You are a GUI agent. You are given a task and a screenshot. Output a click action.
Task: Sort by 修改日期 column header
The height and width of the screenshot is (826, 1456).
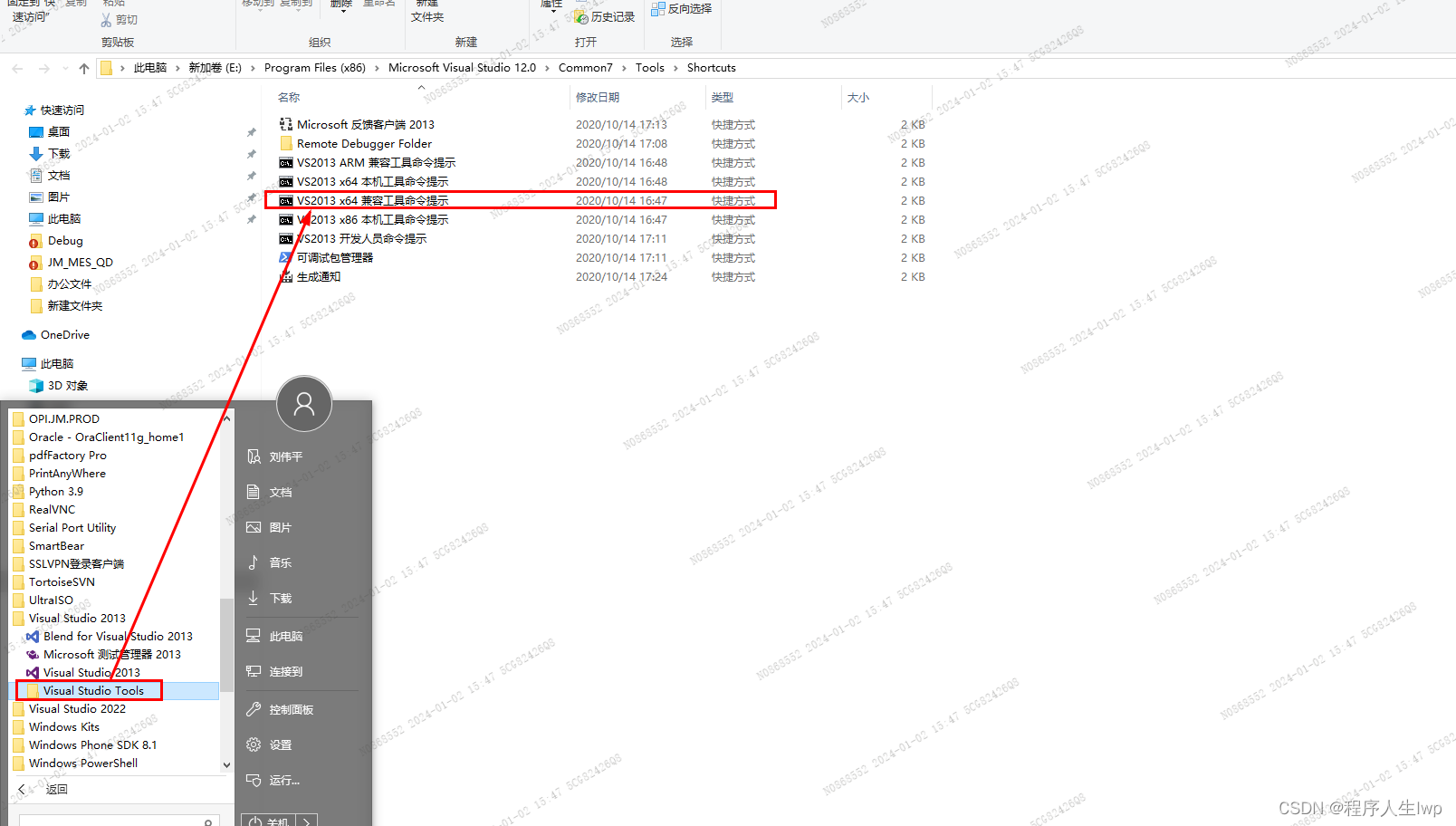coord(598,97)
